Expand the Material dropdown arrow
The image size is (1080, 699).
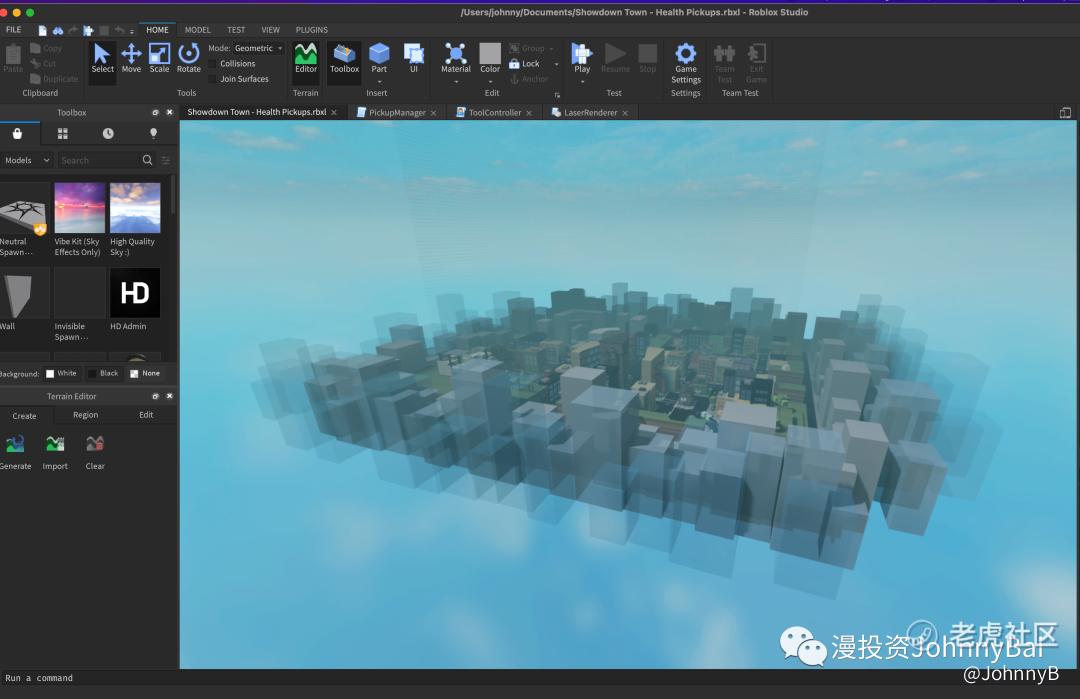456,82
